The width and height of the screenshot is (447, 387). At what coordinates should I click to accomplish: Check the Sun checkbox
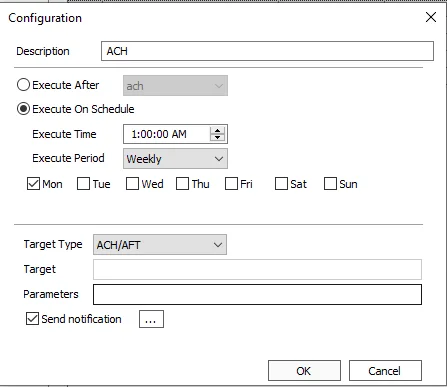click(330, 184)
